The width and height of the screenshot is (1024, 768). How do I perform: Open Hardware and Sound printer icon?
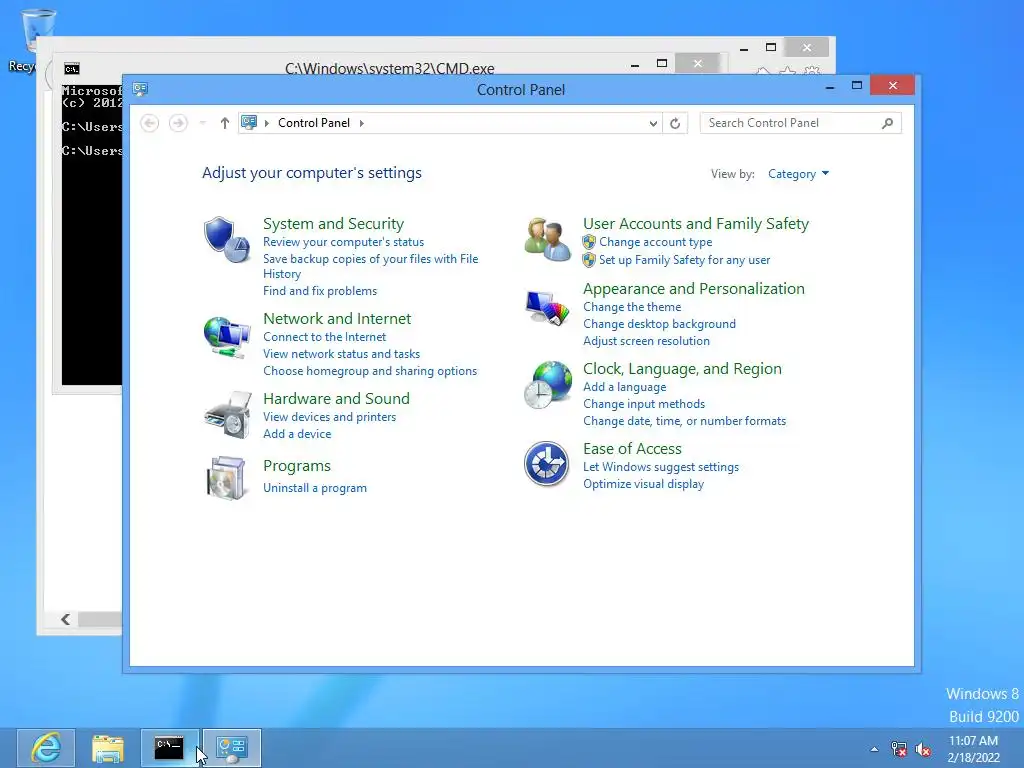tap(228, 415)
